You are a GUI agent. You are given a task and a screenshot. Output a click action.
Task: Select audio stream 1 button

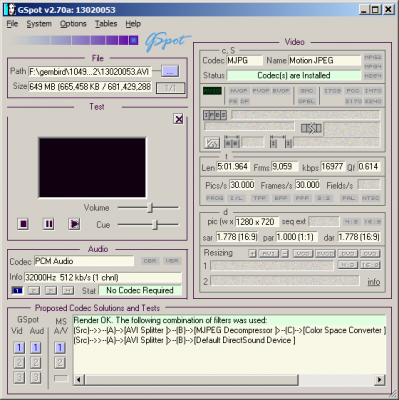pyautogui.click(x=17, y=291)
